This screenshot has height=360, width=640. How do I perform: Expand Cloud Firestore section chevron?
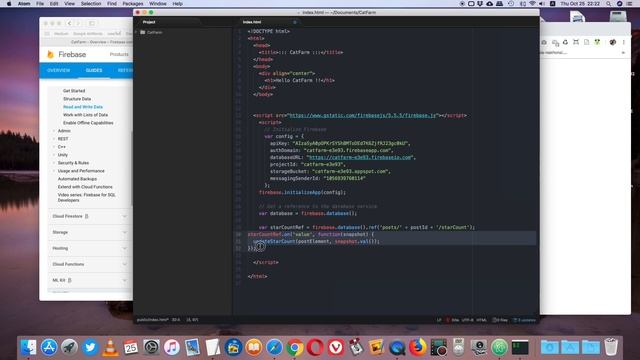pyautogui.click(x=124, y=216)
